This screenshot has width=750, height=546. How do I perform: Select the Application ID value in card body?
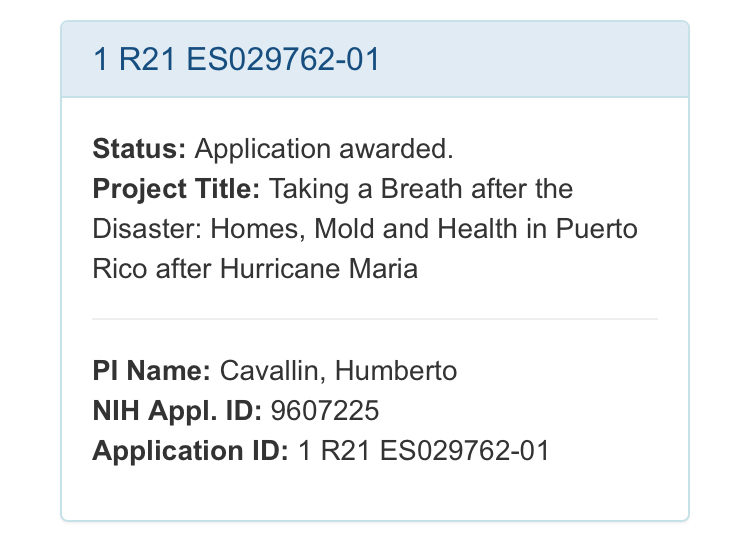[x=423, y=450]
